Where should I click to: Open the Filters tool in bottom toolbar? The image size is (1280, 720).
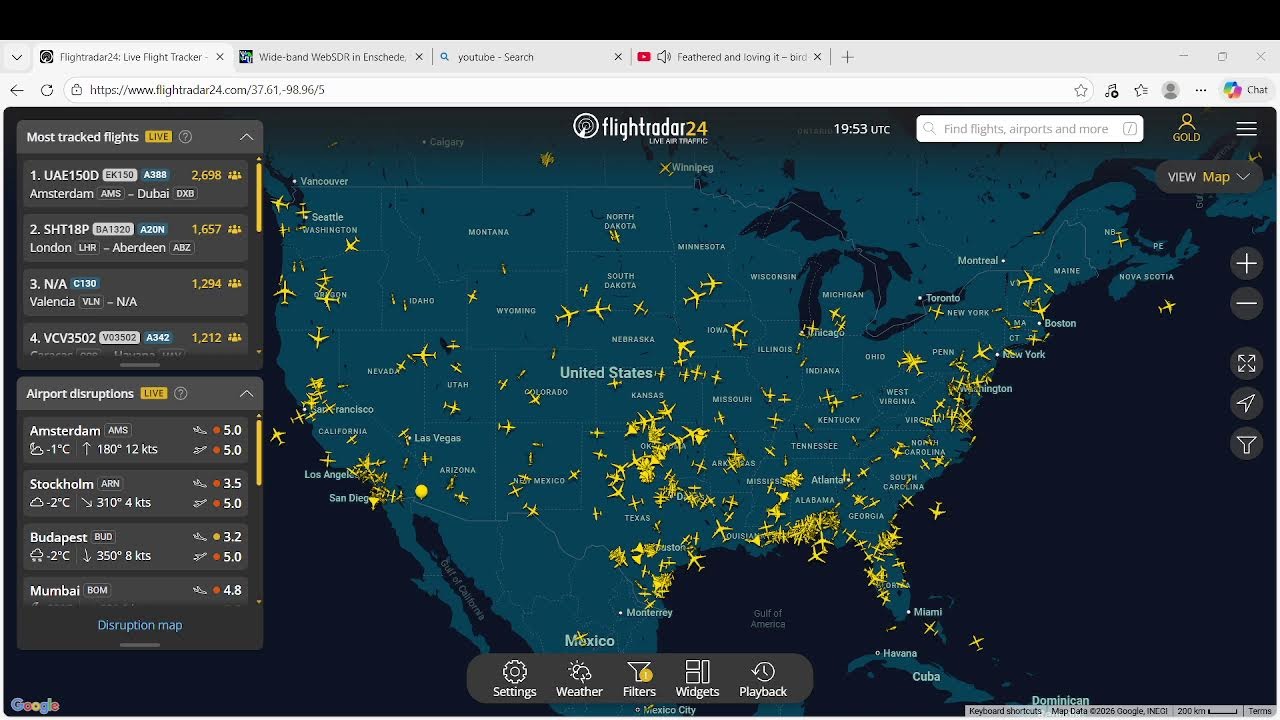(x=639, y=679)
